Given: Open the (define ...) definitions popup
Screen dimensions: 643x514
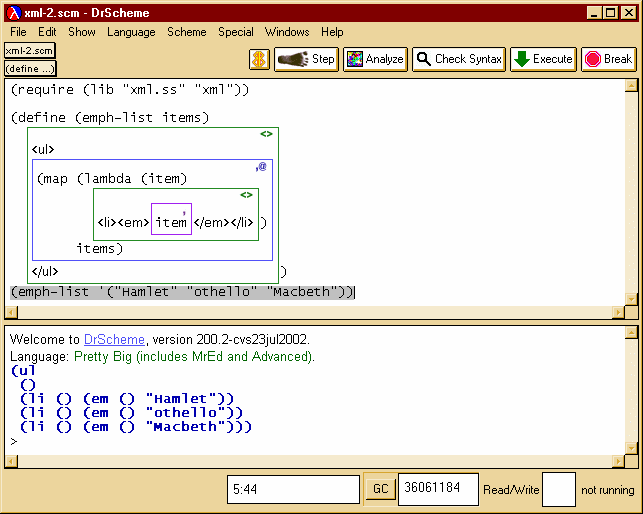Looking at the screenshot, I should click(30, 69).
